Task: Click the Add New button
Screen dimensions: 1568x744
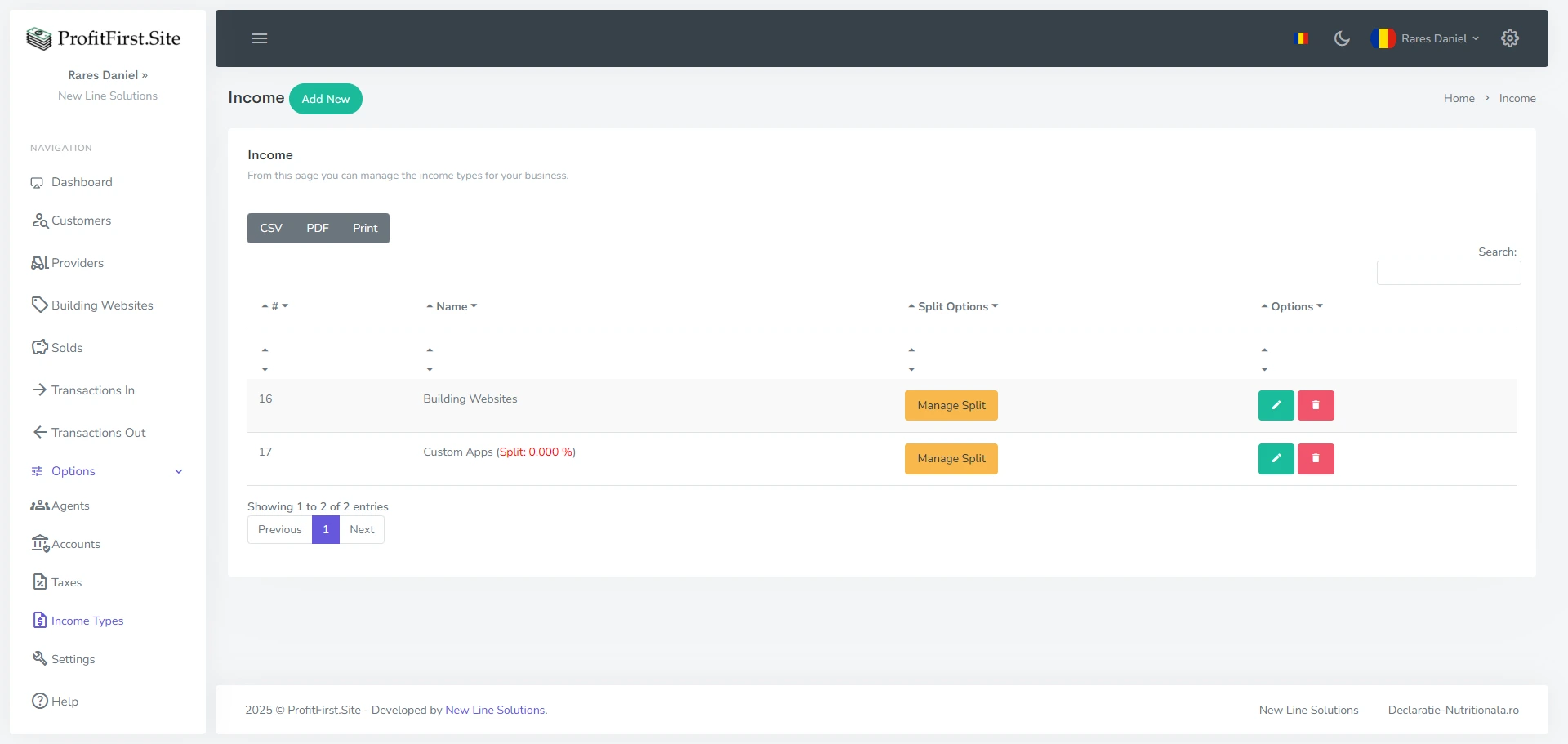Action: click(x=326, y=99)
